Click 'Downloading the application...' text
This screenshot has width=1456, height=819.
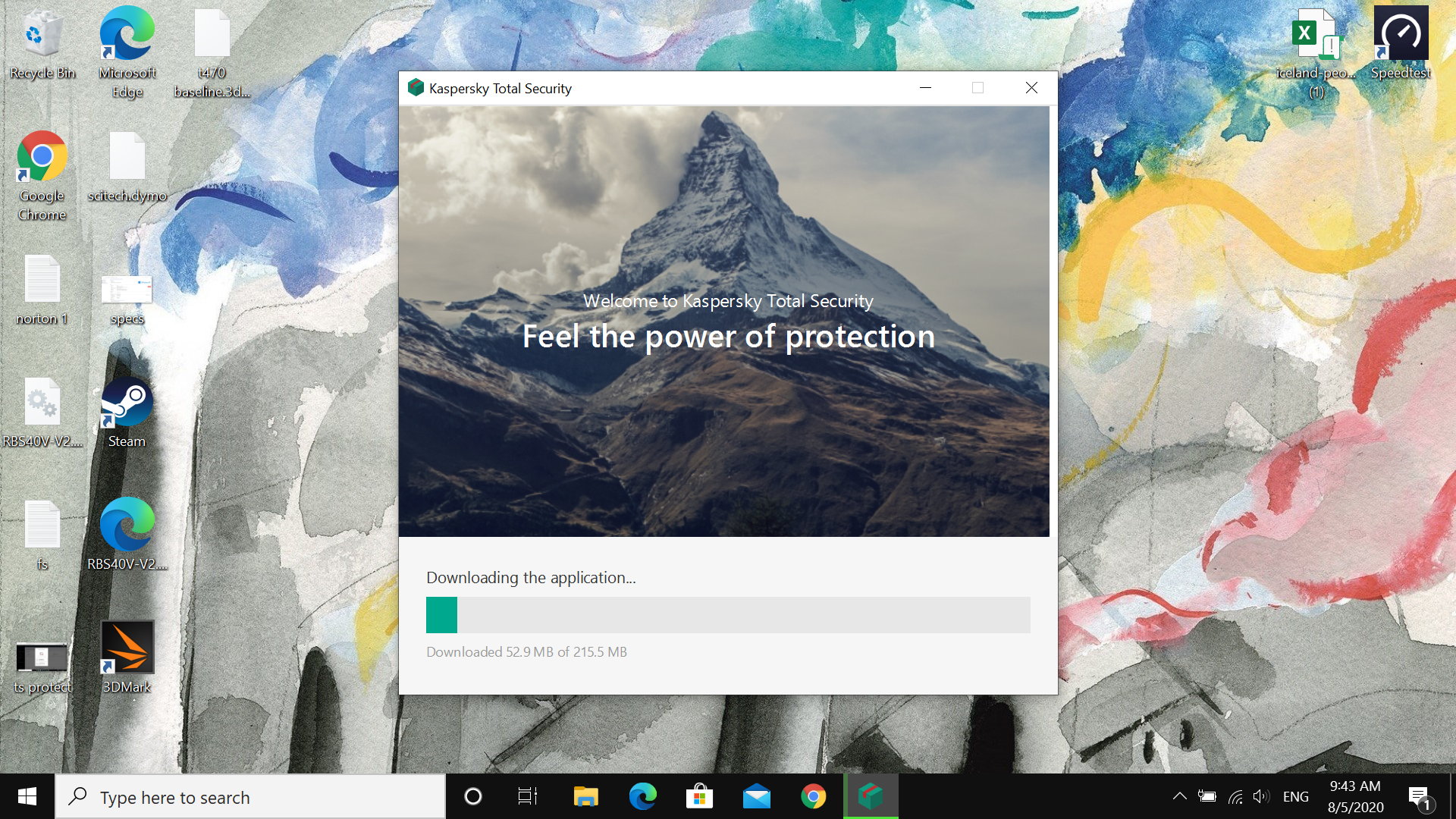point(531,578)
